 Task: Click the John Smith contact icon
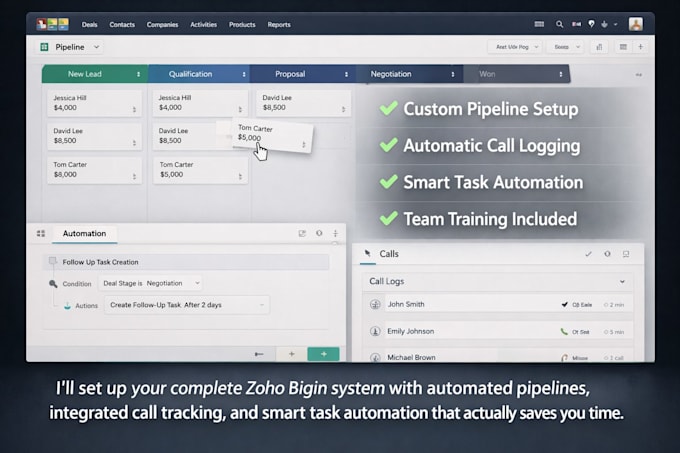tap(375, 305)
